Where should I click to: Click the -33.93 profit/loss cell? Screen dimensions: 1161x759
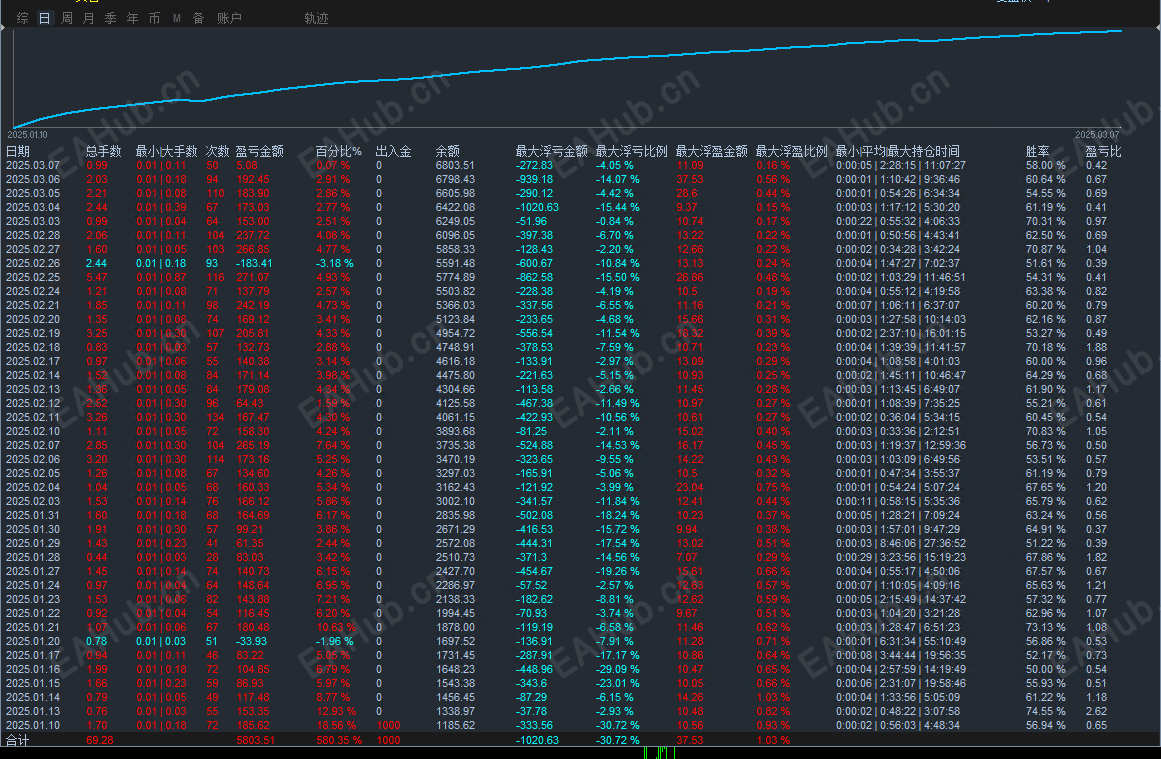pos(252,641)
